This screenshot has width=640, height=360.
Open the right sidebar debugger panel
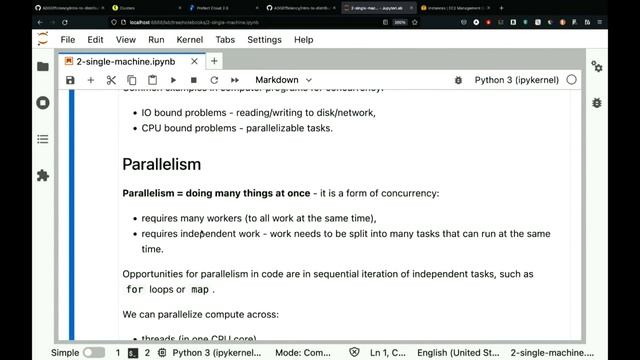[597, 103]
